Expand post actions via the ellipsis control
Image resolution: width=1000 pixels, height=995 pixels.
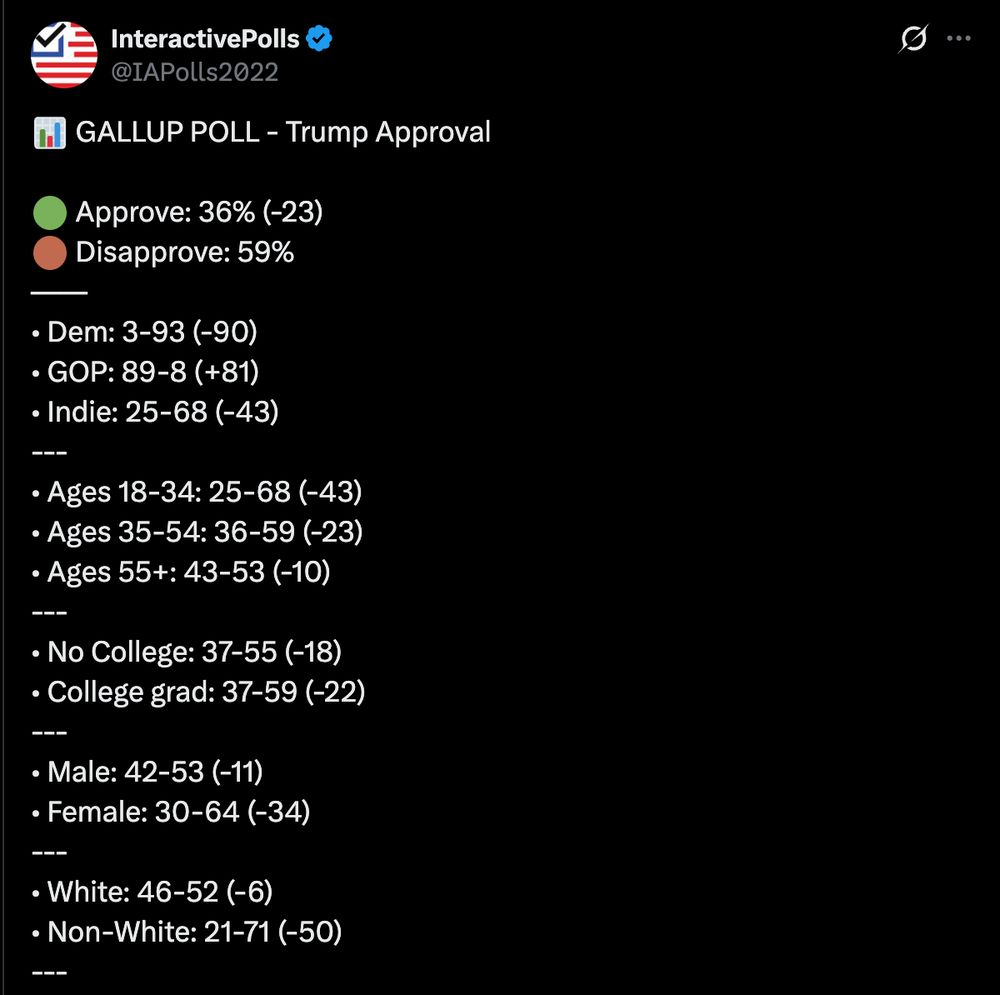[959, 38]
